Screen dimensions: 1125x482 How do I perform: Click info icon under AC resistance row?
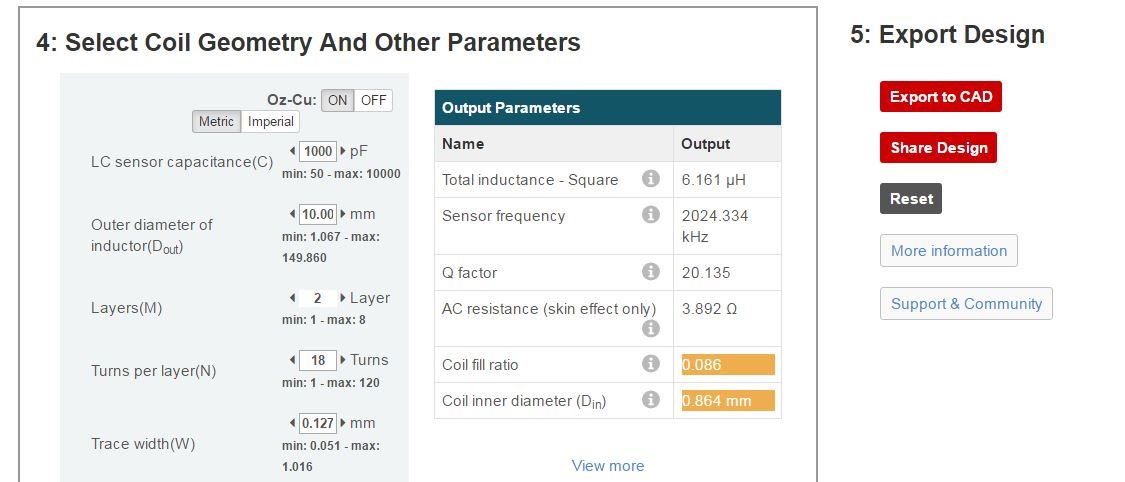[x=651, y=328]
